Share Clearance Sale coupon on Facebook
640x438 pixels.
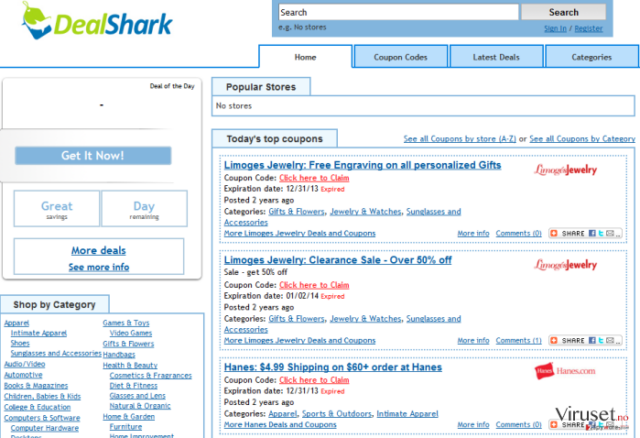pos(592,340)
